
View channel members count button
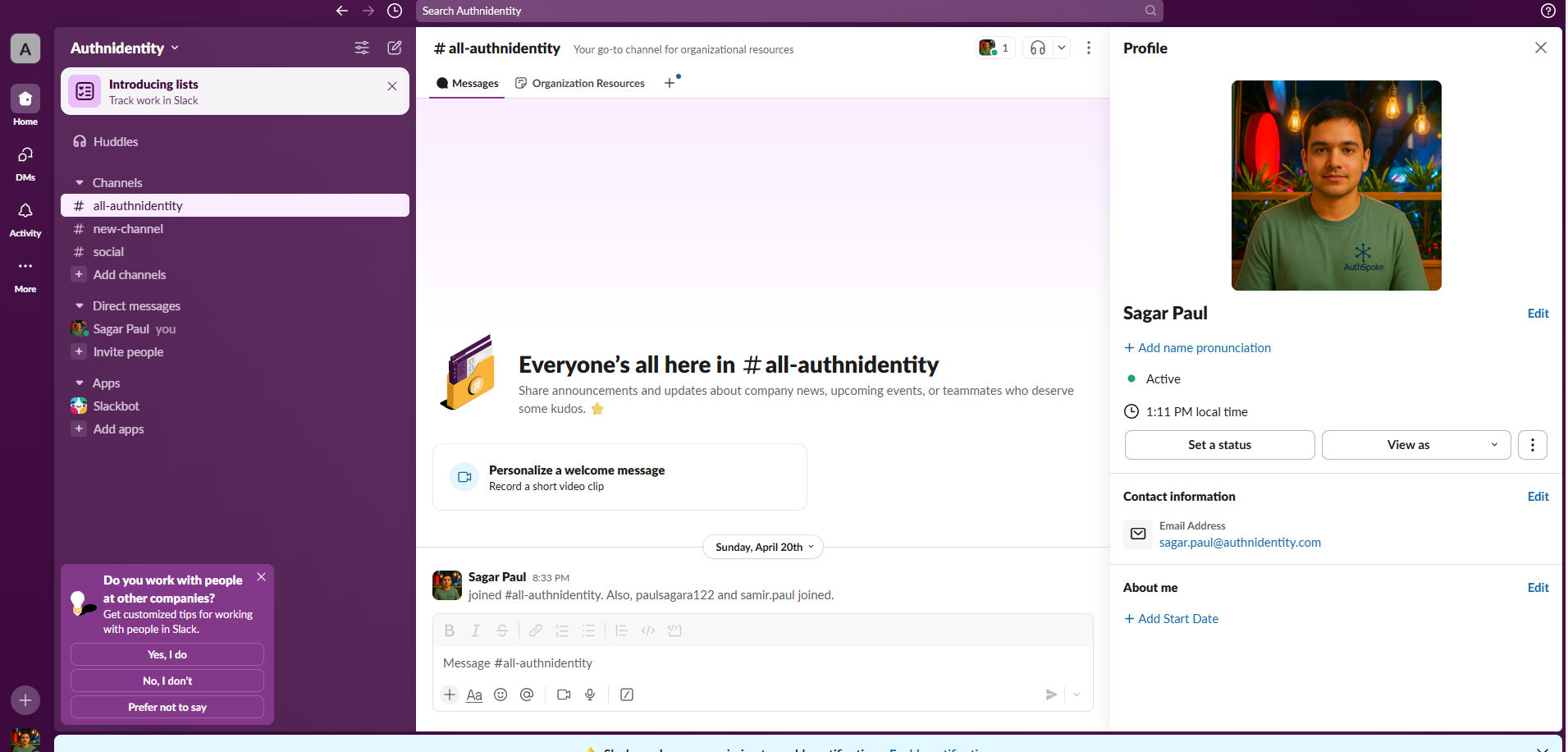tap(995, 48)
